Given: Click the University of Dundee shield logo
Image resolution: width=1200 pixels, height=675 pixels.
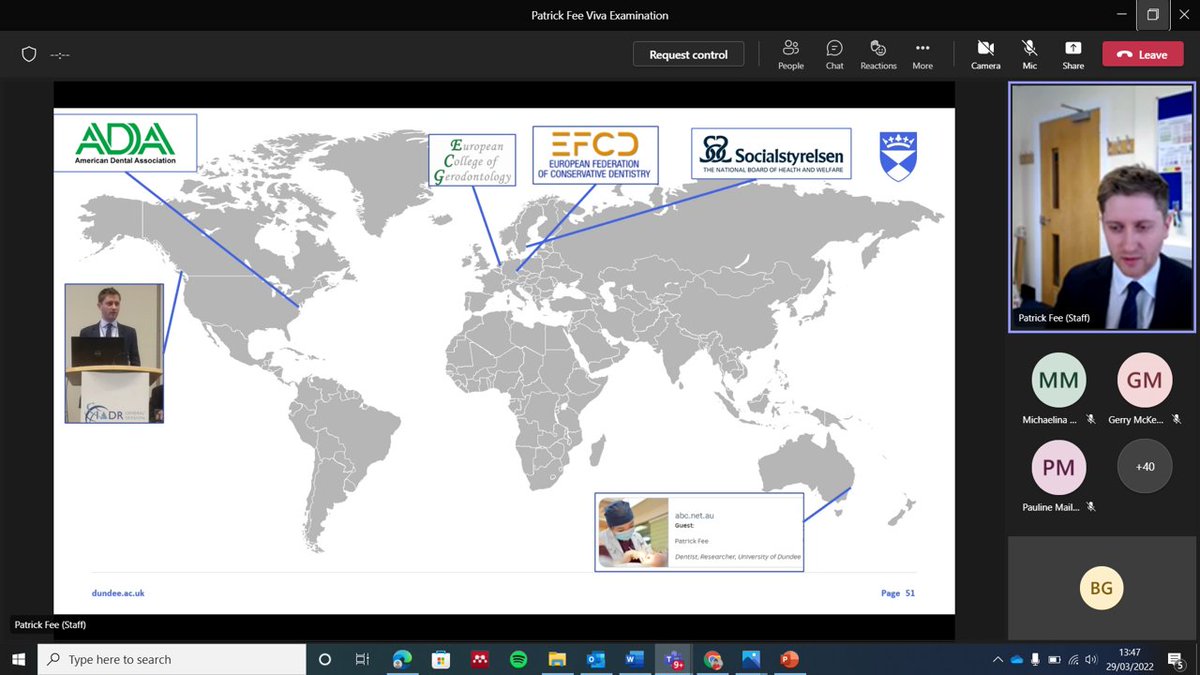Looking at the screenshot, I should pyautogui.click(x=897, y=156).
